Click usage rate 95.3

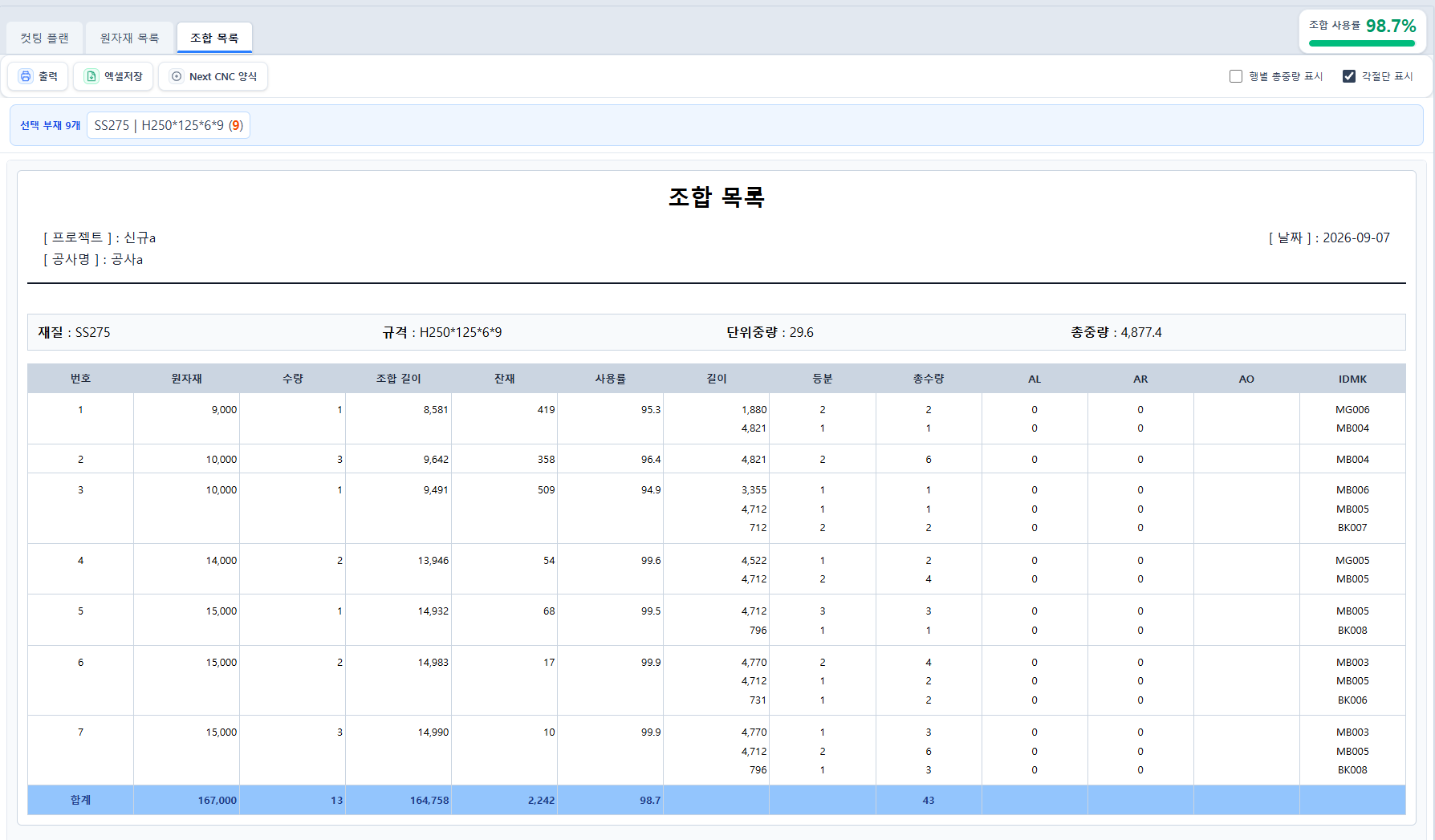click(651, 409)
